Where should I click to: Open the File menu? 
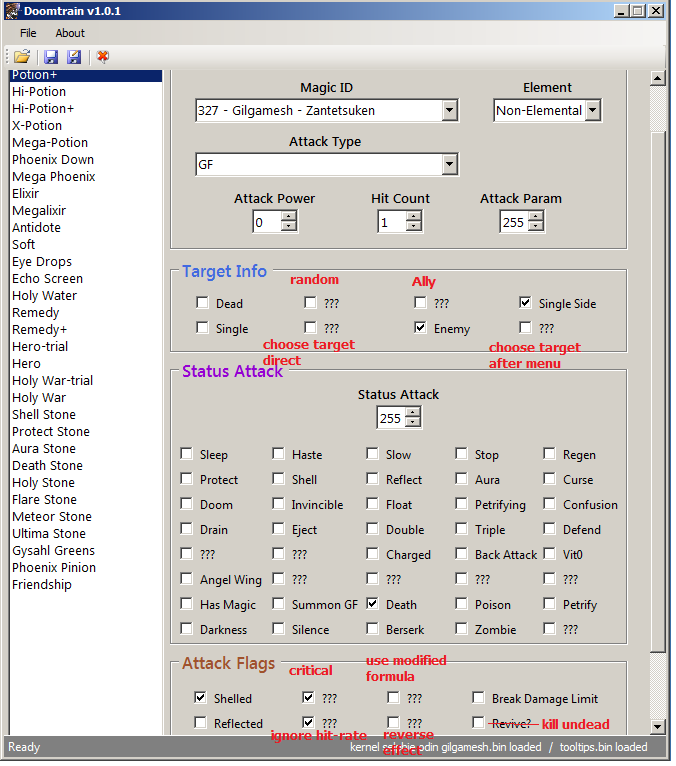[x=28, y=33]
